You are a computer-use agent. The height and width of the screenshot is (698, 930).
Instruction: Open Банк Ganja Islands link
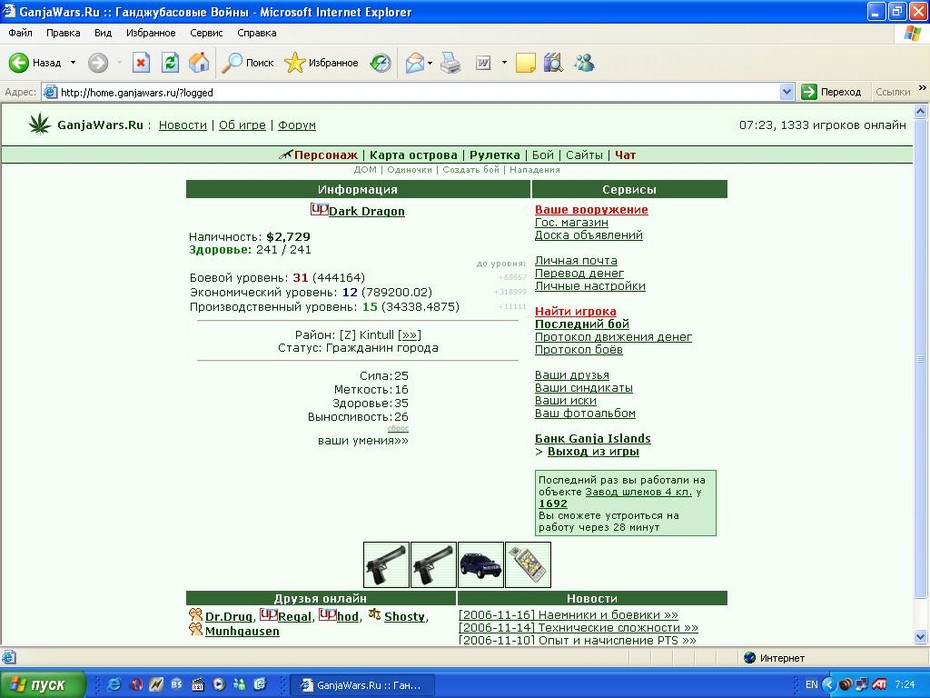[x=593, y=438]
